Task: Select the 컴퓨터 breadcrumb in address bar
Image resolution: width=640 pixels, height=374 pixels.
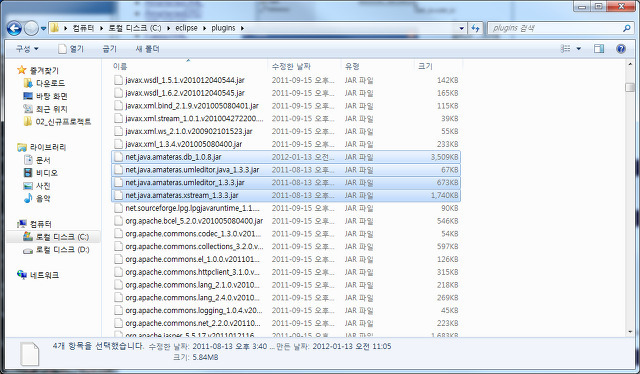Action: pyautogui.click(x=83, y=28)
